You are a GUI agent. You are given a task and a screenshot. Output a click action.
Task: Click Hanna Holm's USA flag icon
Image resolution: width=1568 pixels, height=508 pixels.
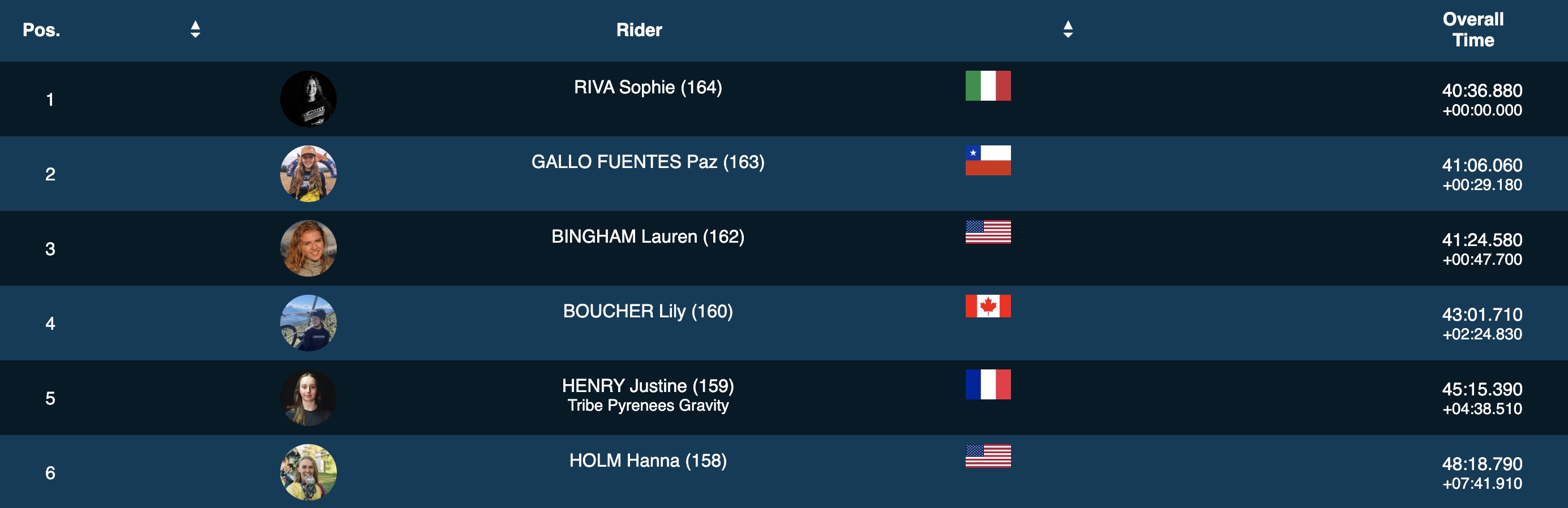(x=987, y=456)
